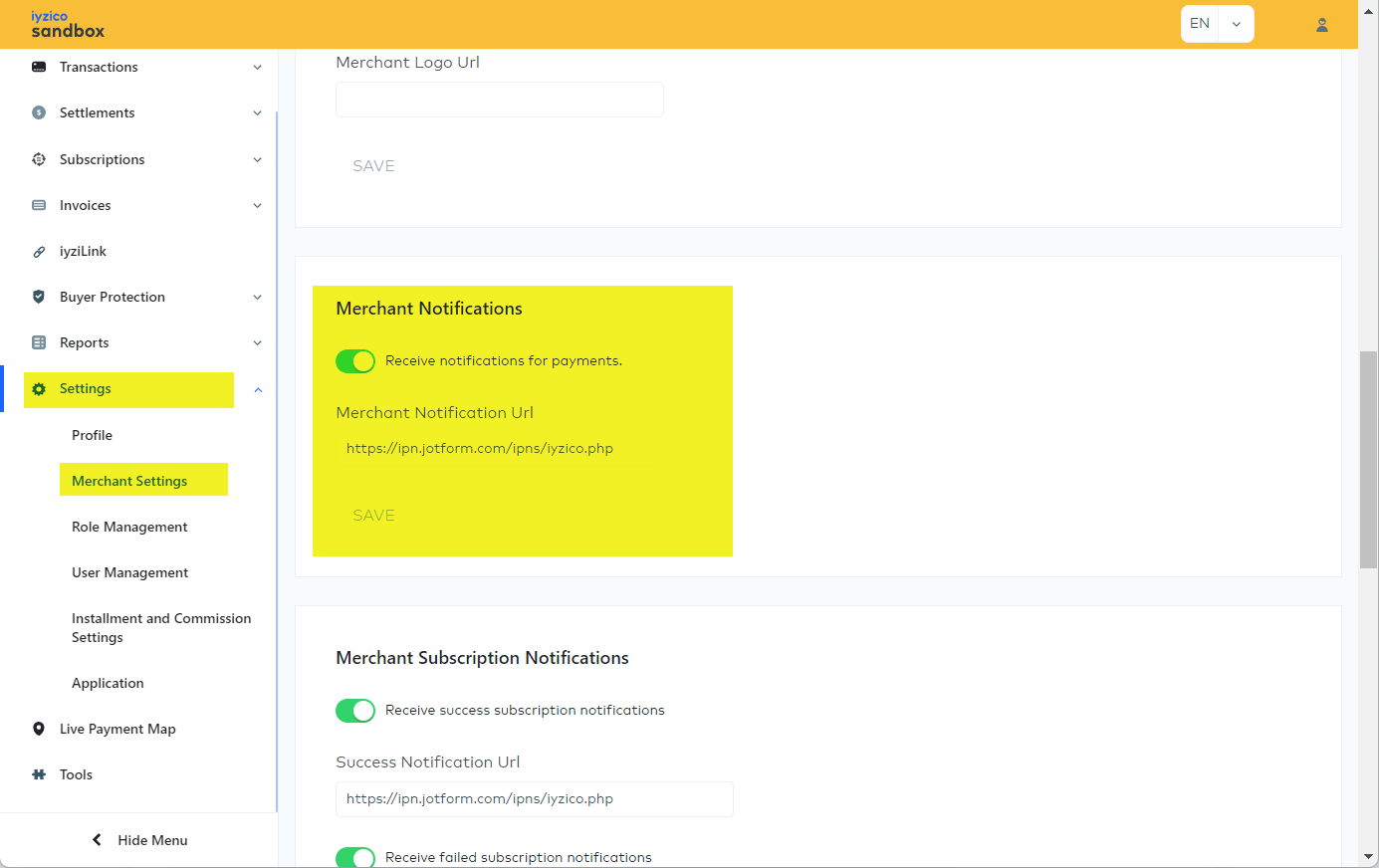Viewport: 1379px width, 868px height.
Task: Click the Success Notification Url label
Action: tap(427, 762)
